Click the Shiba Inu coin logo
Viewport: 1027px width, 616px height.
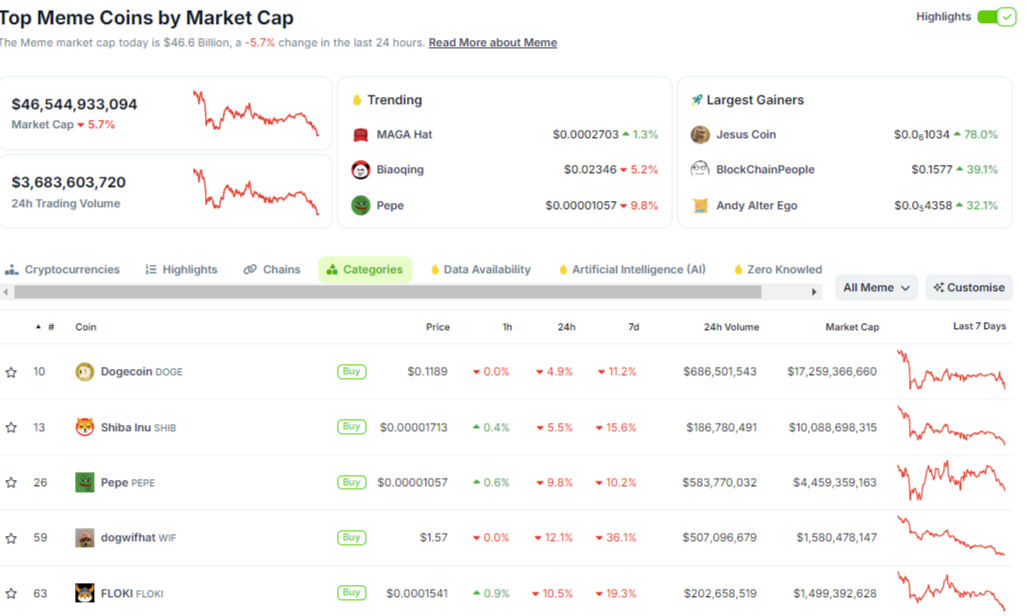pos(84,427)
